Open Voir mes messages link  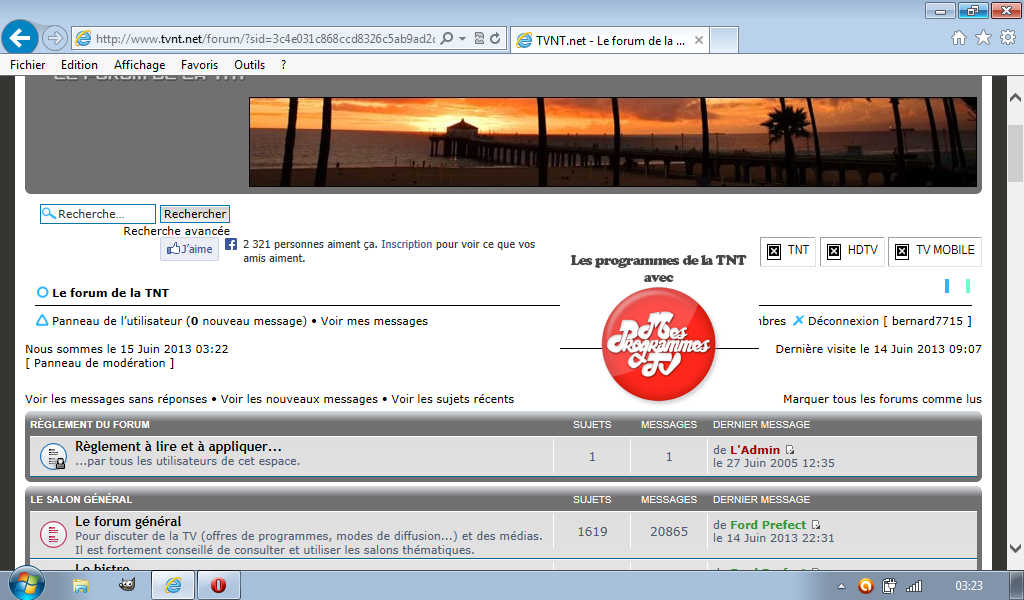374,321
